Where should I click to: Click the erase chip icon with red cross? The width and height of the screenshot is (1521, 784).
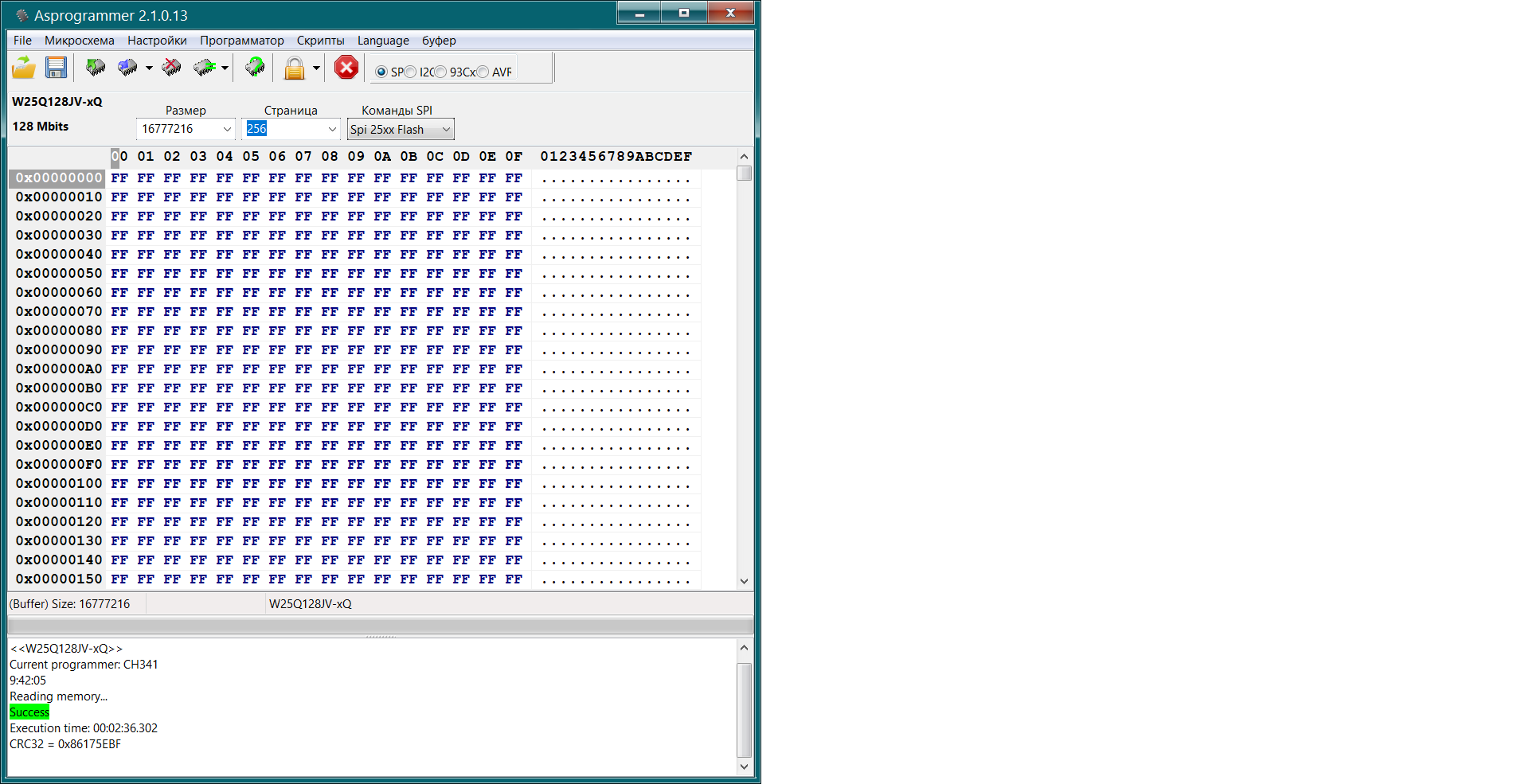pyautogui.click(x=171, y=68)
